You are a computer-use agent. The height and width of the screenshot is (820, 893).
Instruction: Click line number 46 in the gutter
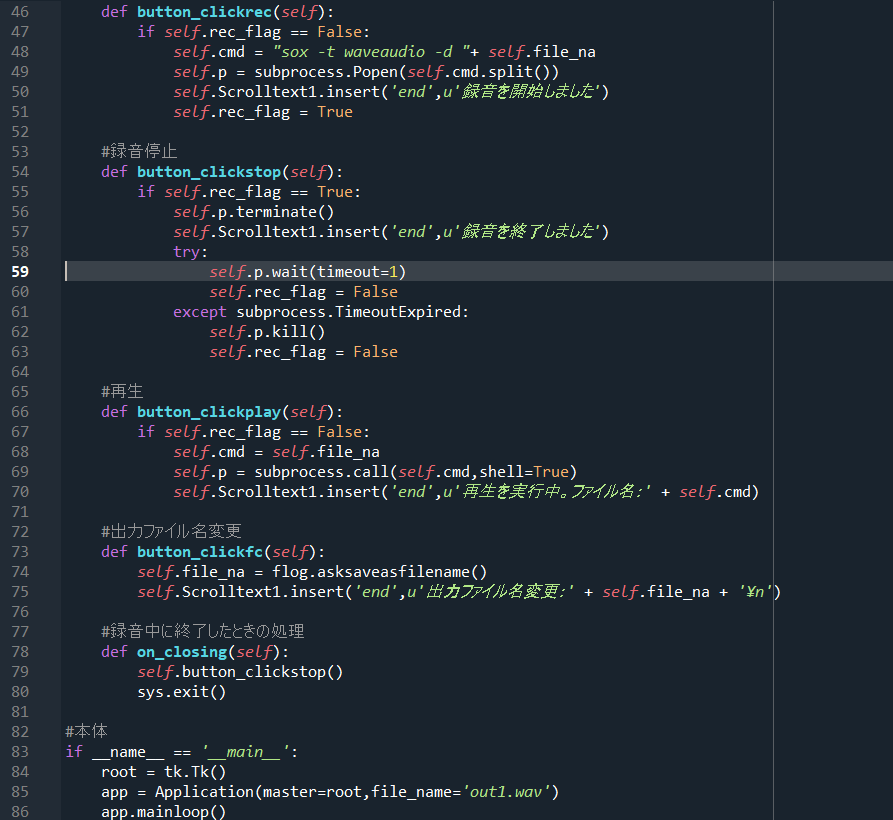pos(20,12)
